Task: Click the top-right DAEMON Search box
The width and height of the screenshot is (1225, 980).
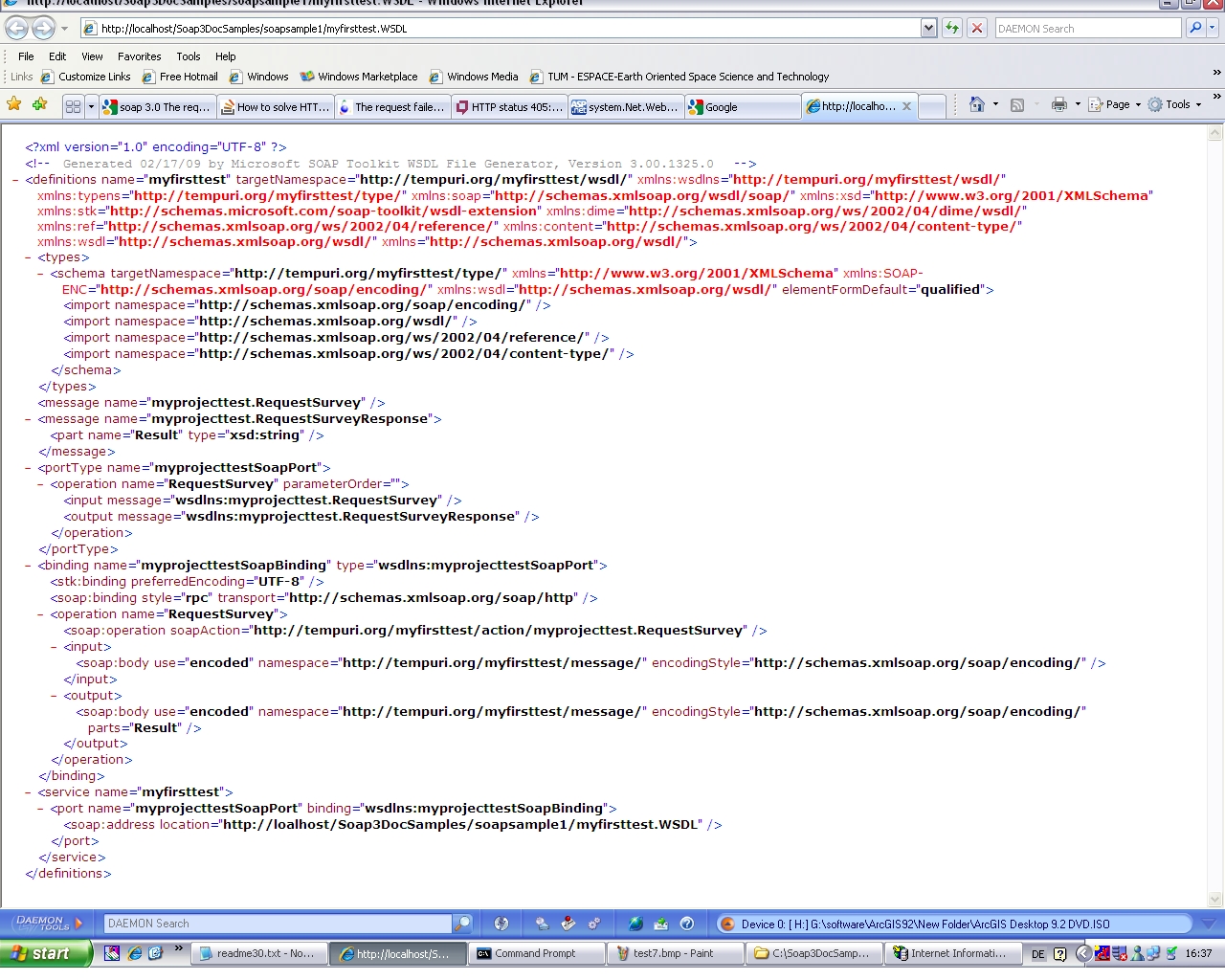Action: point(1088,29)
